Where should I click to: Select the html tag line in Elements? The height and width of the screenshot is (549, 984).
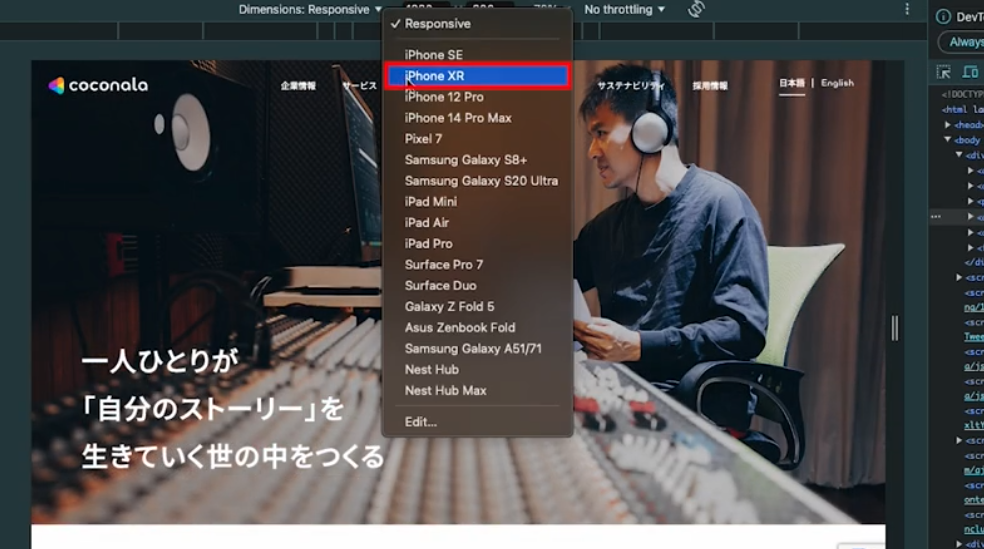click(962, 110)
